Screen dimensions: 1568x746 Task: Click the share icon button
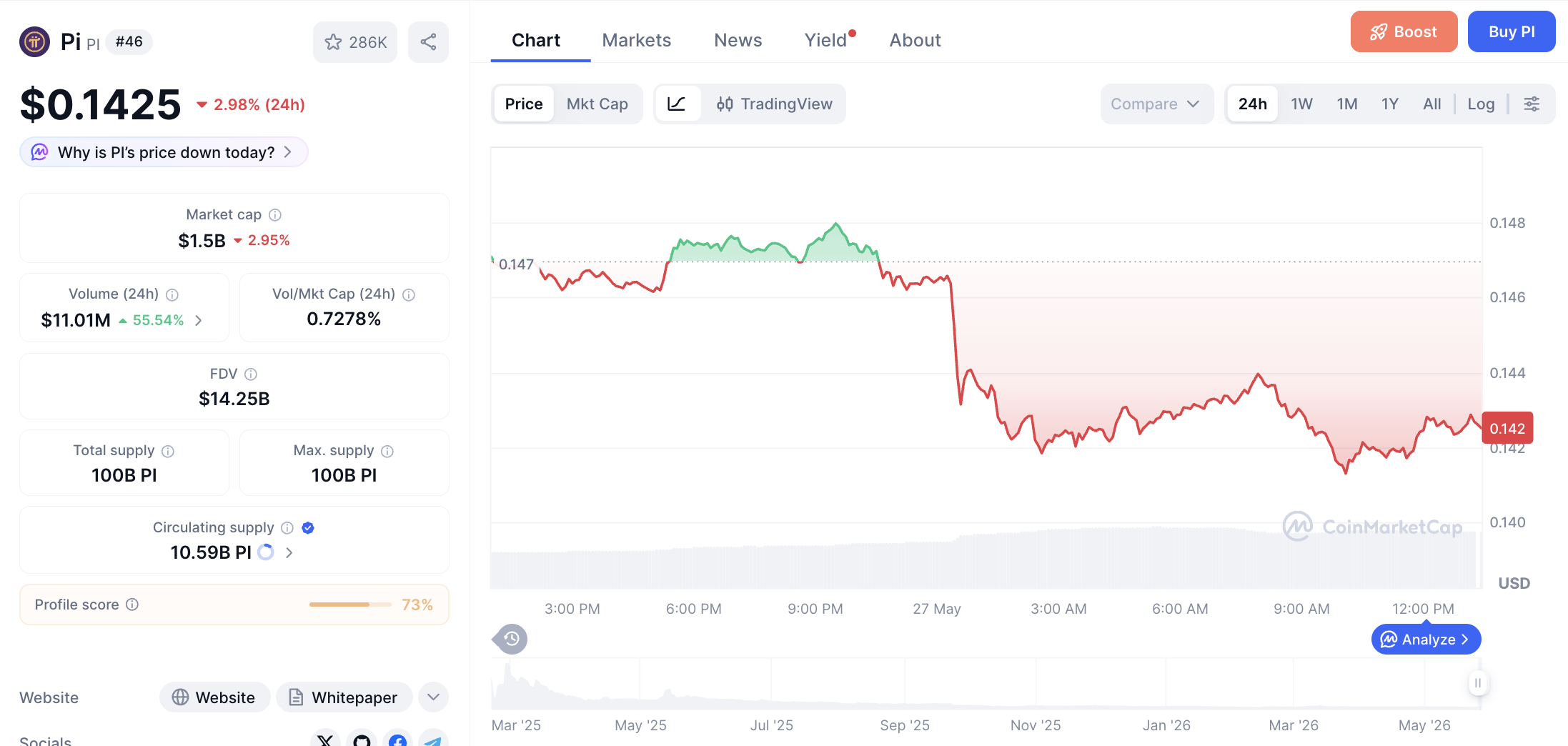point(428,42)
